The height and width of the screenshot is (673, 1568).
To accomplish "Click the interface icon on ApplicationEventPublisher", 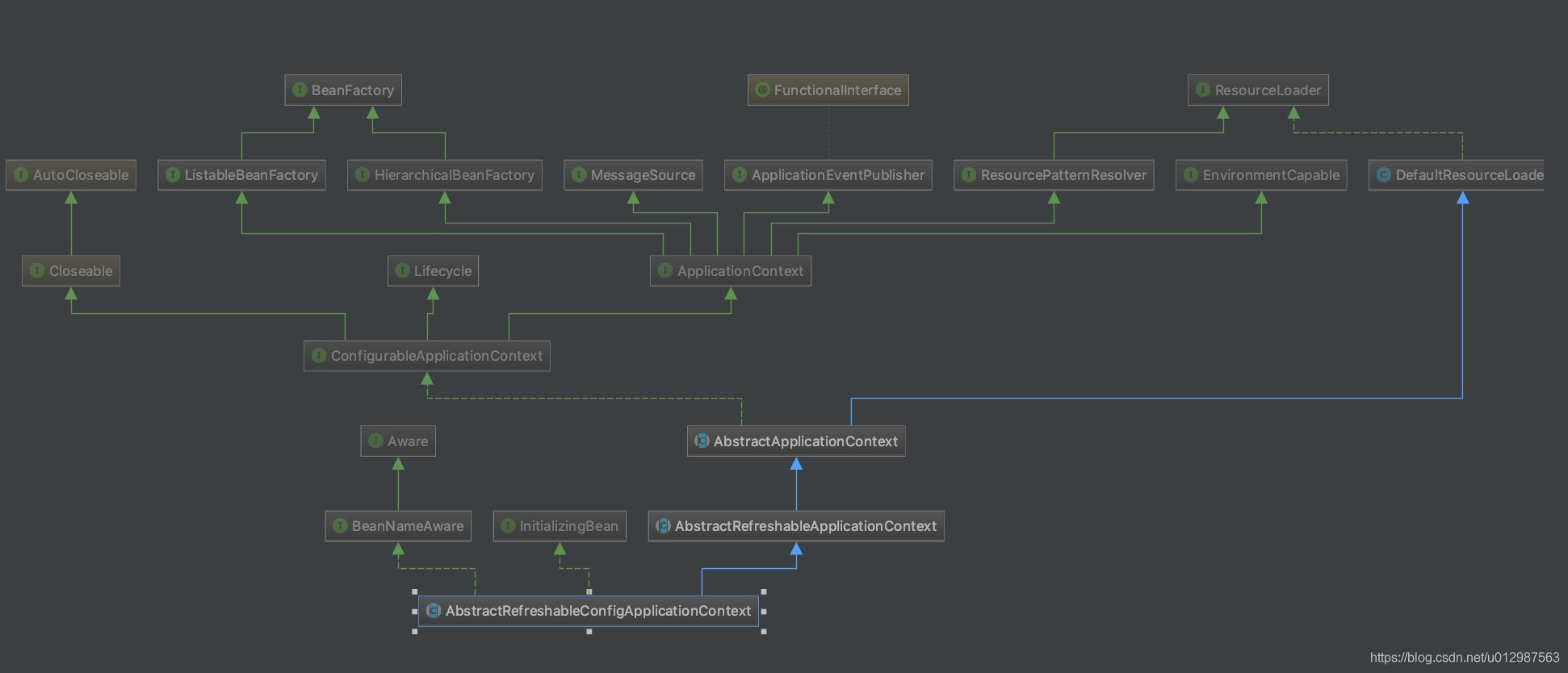I will tap(740, 174).
